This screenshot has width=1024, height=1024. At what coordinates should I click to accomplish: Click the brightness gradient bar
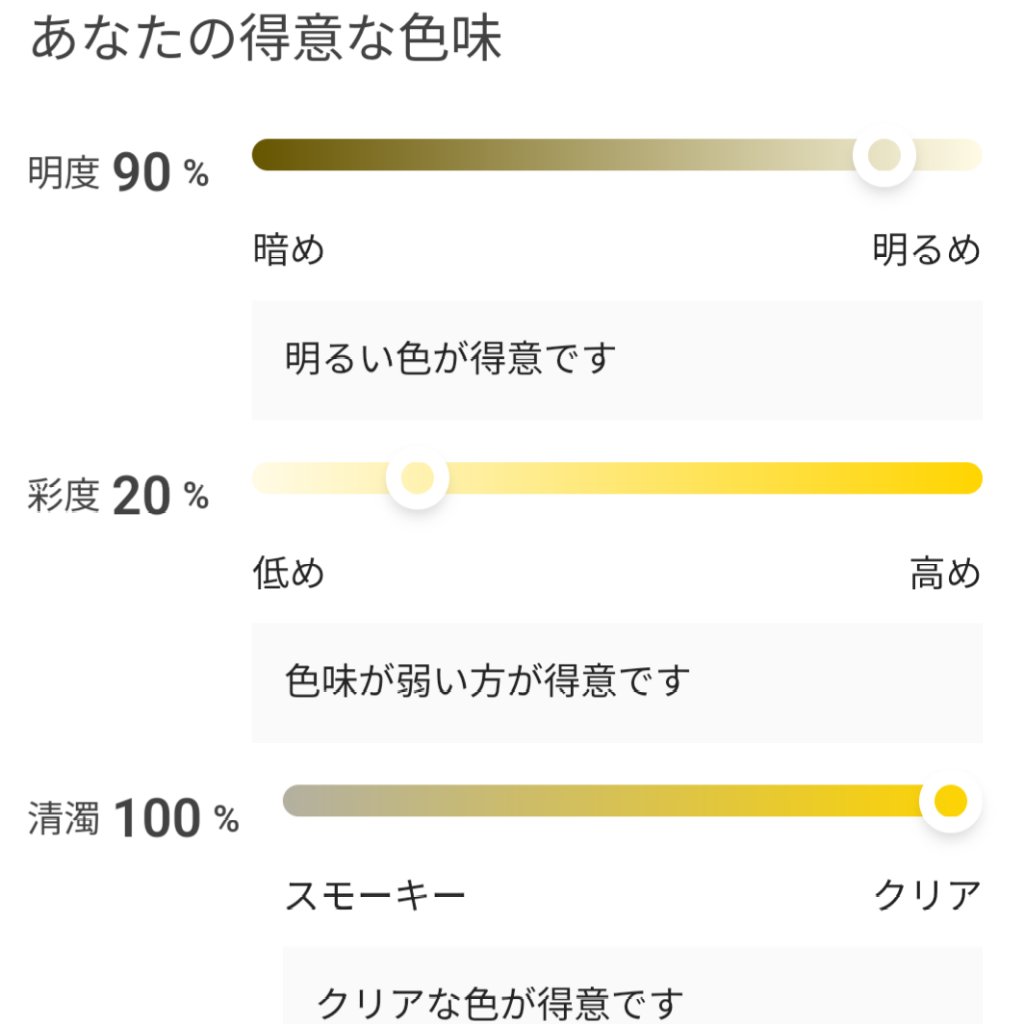click(550, 155)
